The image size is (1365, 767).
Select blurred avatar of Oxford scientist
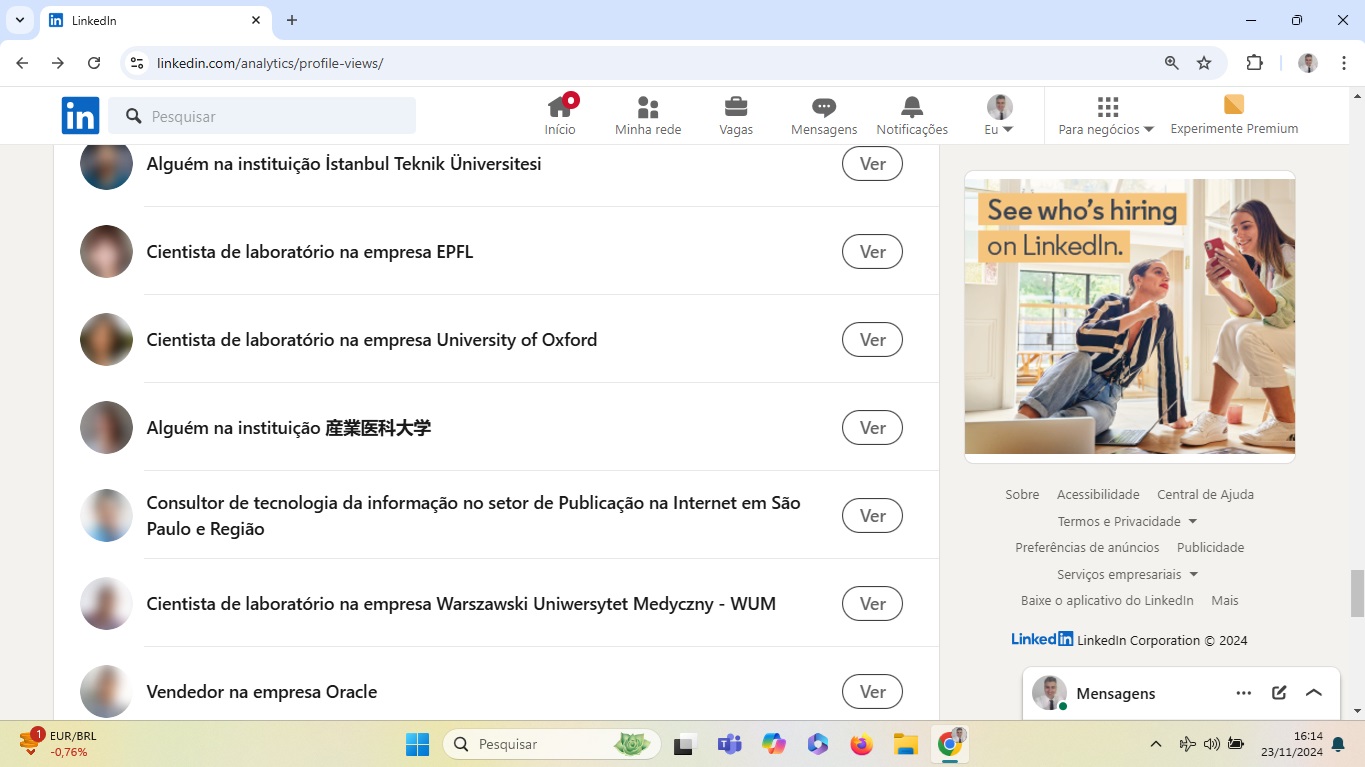pyautogui.click(x=106, y=340)
